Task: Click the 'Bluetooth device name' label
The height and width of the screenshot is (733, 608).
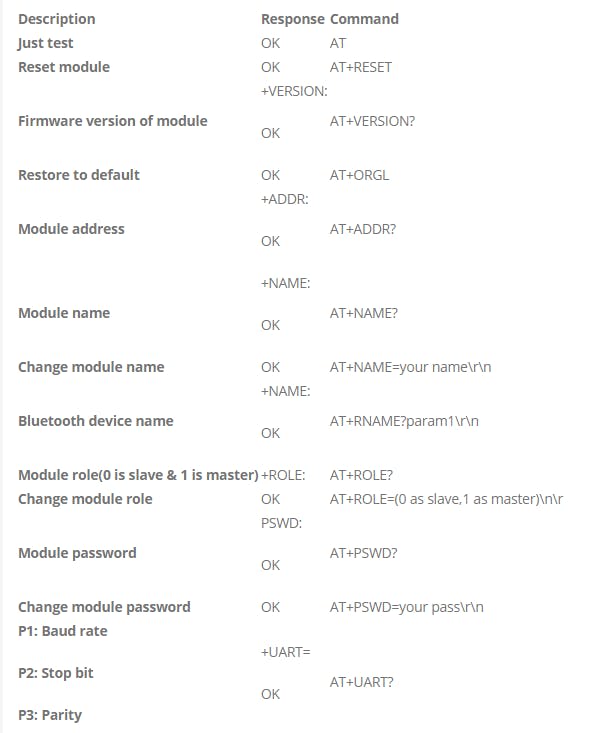Action: click(x=96, y=421)
